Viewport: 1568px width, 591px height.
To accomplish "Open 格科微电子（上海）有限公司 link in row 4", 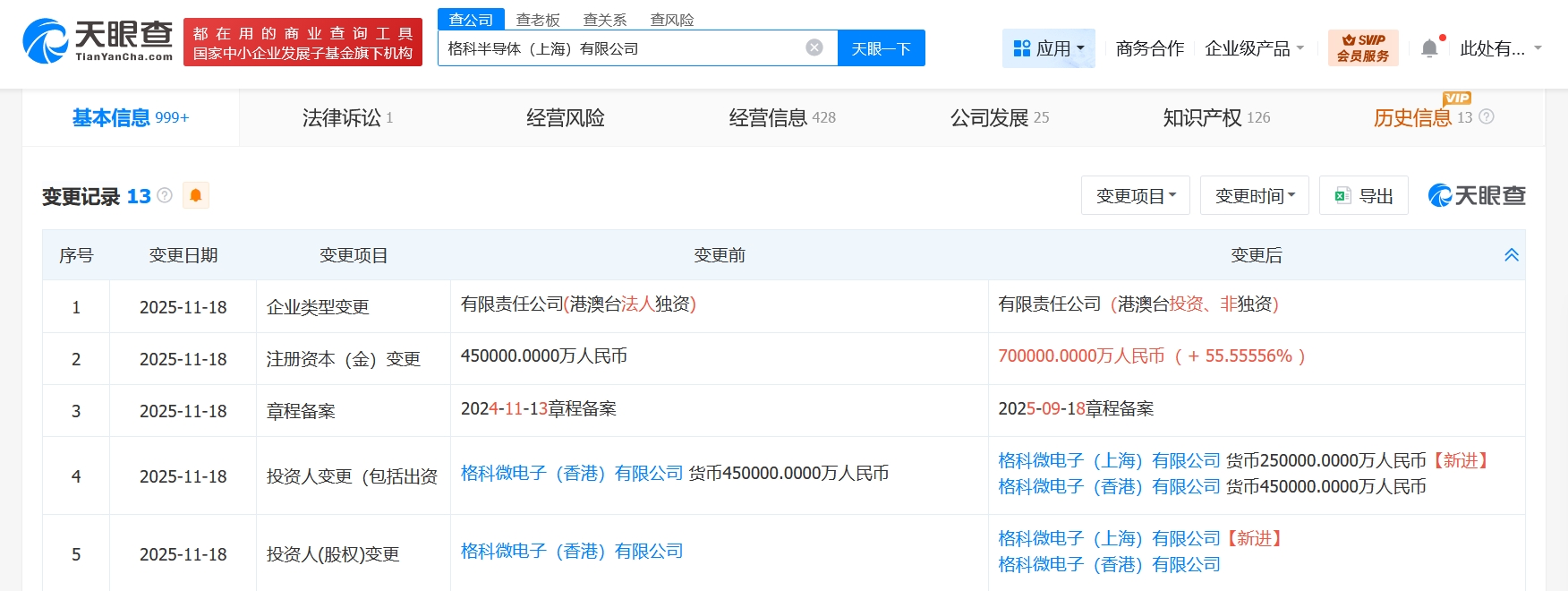I will 1109,460.
